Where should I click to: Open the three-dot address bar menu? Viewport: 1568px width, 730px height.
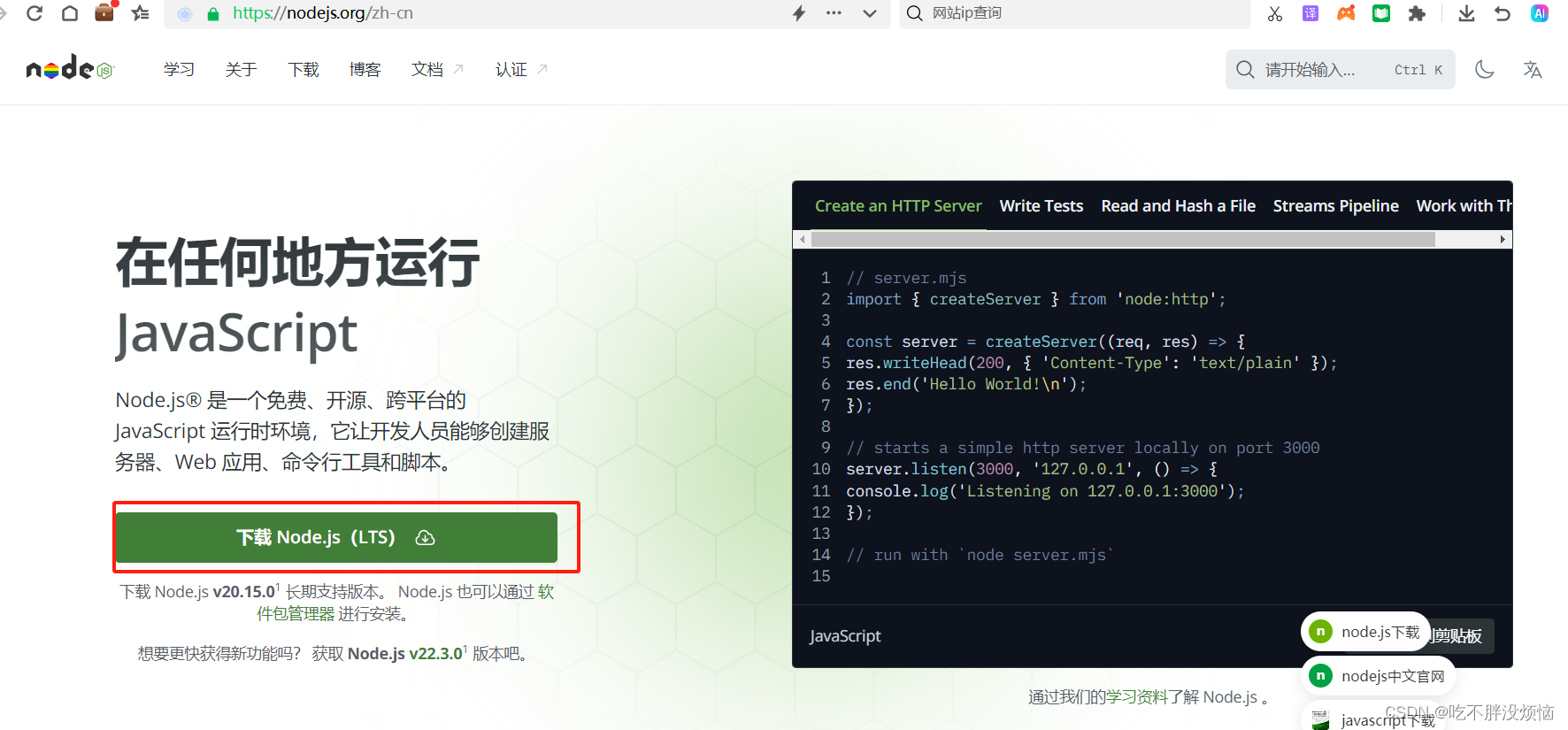(834, 13)
